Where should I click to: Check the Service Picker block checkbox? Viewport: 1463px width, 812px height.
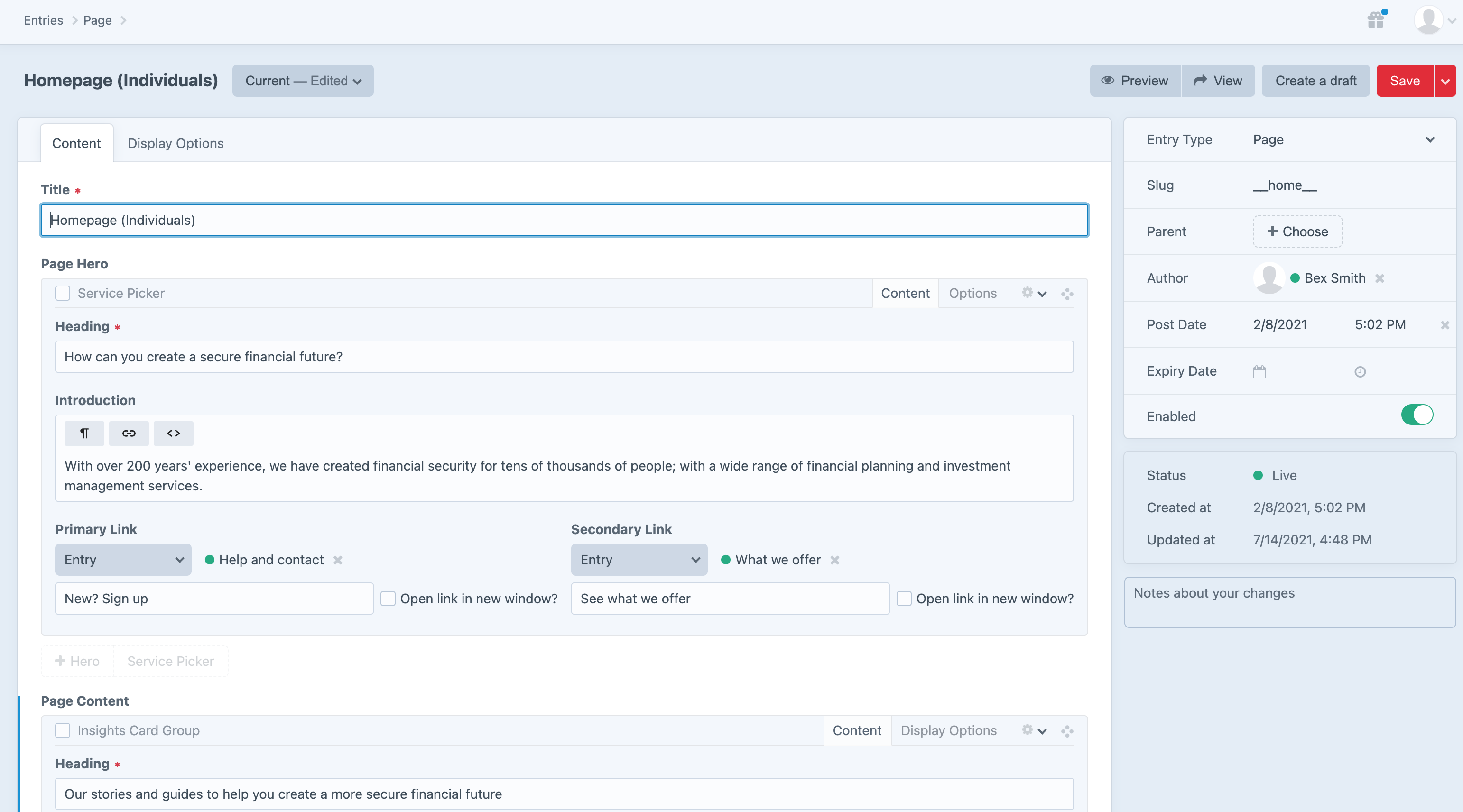point(63,293)
